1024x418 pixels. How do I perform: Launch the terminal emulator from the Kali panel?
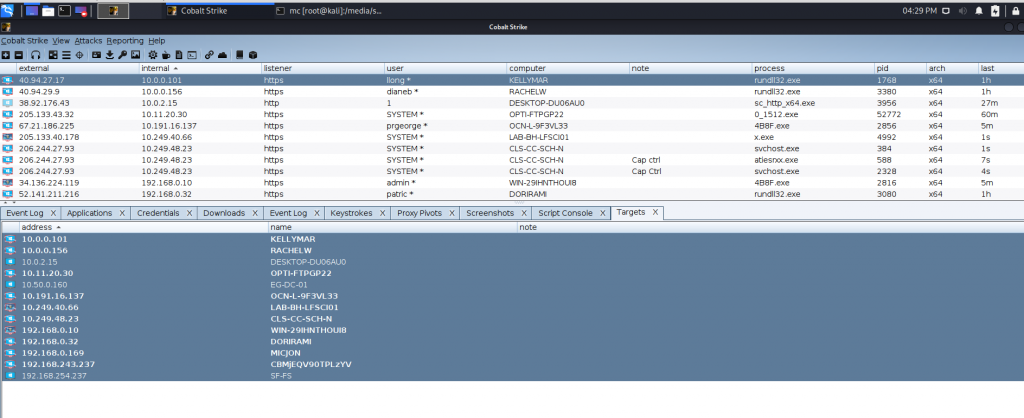65,10
